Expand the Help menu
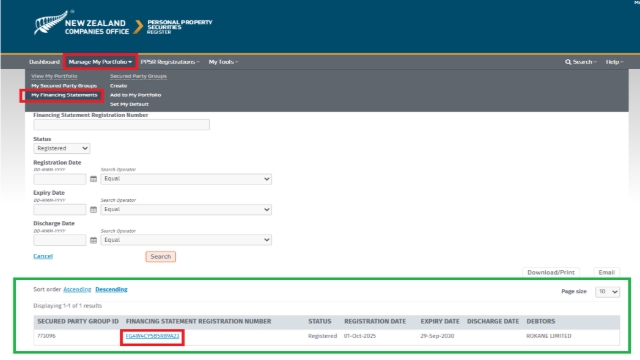 click(614, 62)
